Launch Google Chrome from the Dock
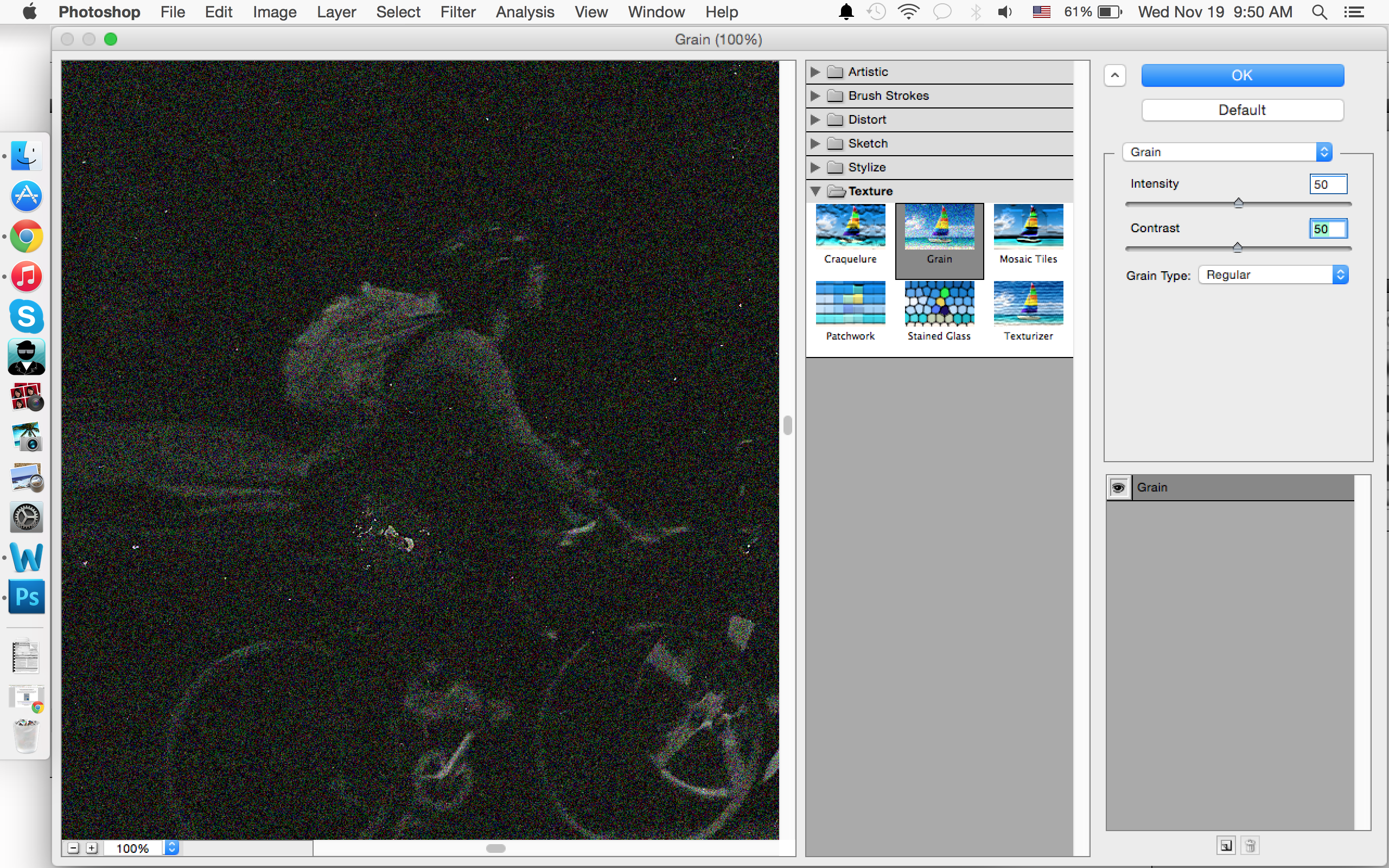 [x=27, y=236]
